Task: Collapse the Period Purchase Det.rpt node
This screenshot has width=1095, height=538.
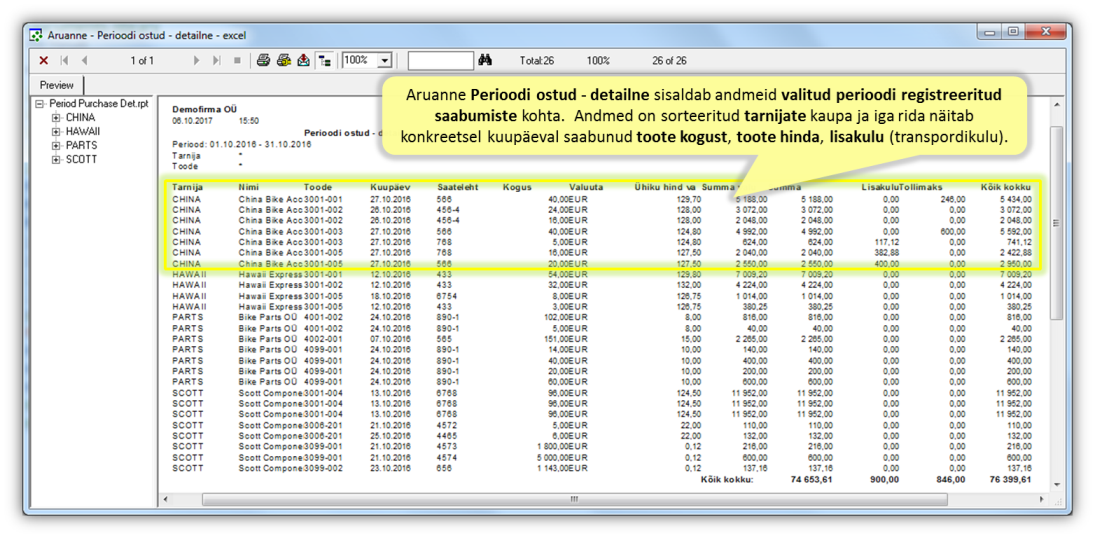Action: point(39,103)
